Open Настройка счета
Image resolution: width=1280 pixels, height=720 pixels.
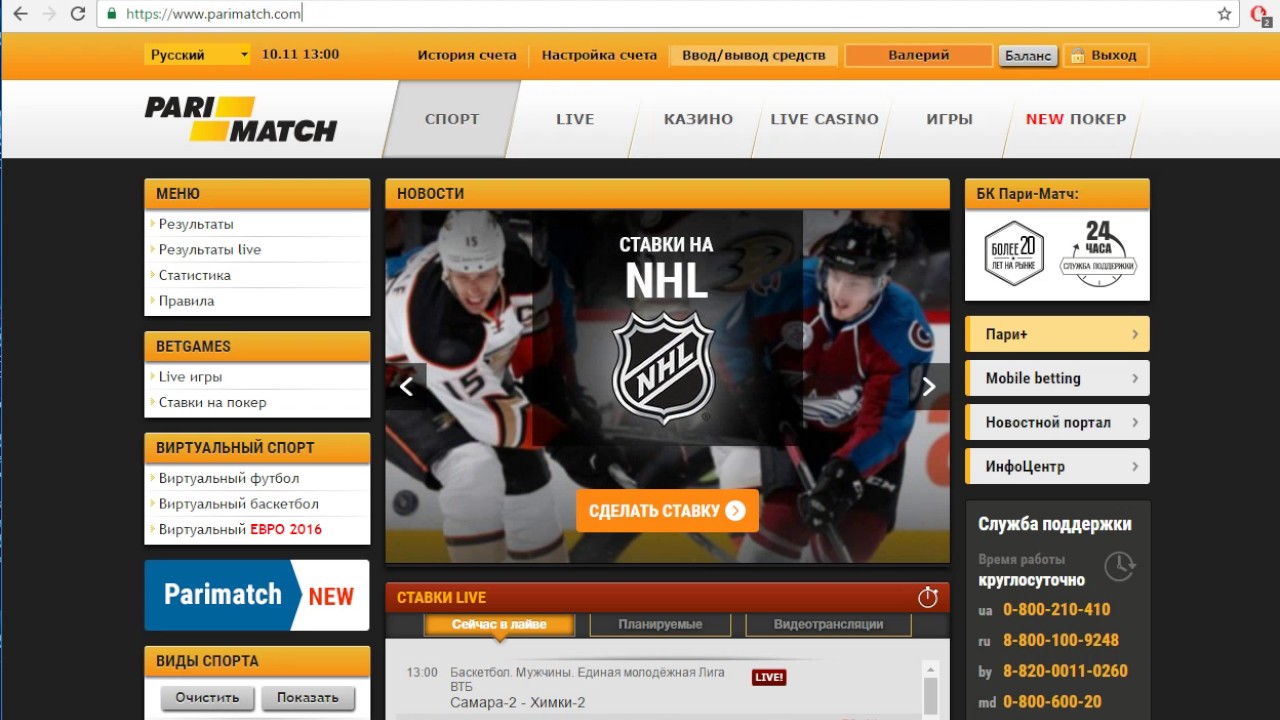pos(599,55)
